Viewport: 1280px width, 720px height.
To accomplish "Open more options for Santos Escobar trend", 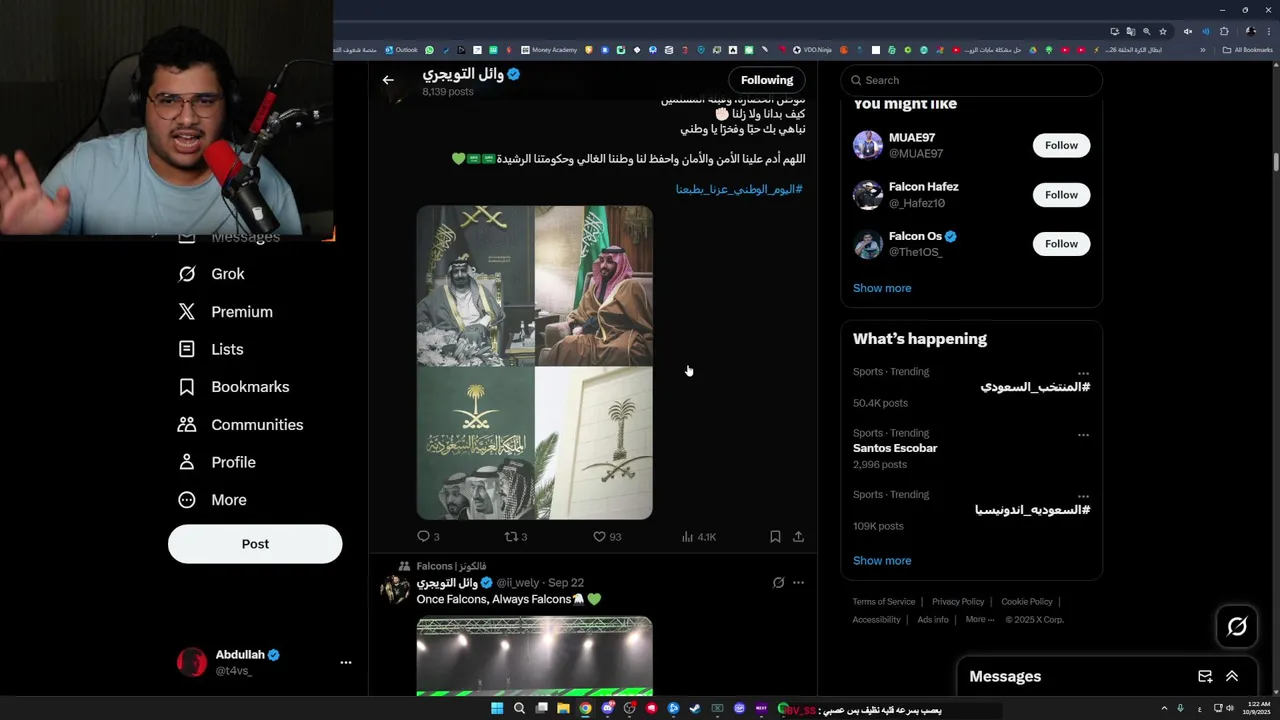I will click(x=1083, y=435).
